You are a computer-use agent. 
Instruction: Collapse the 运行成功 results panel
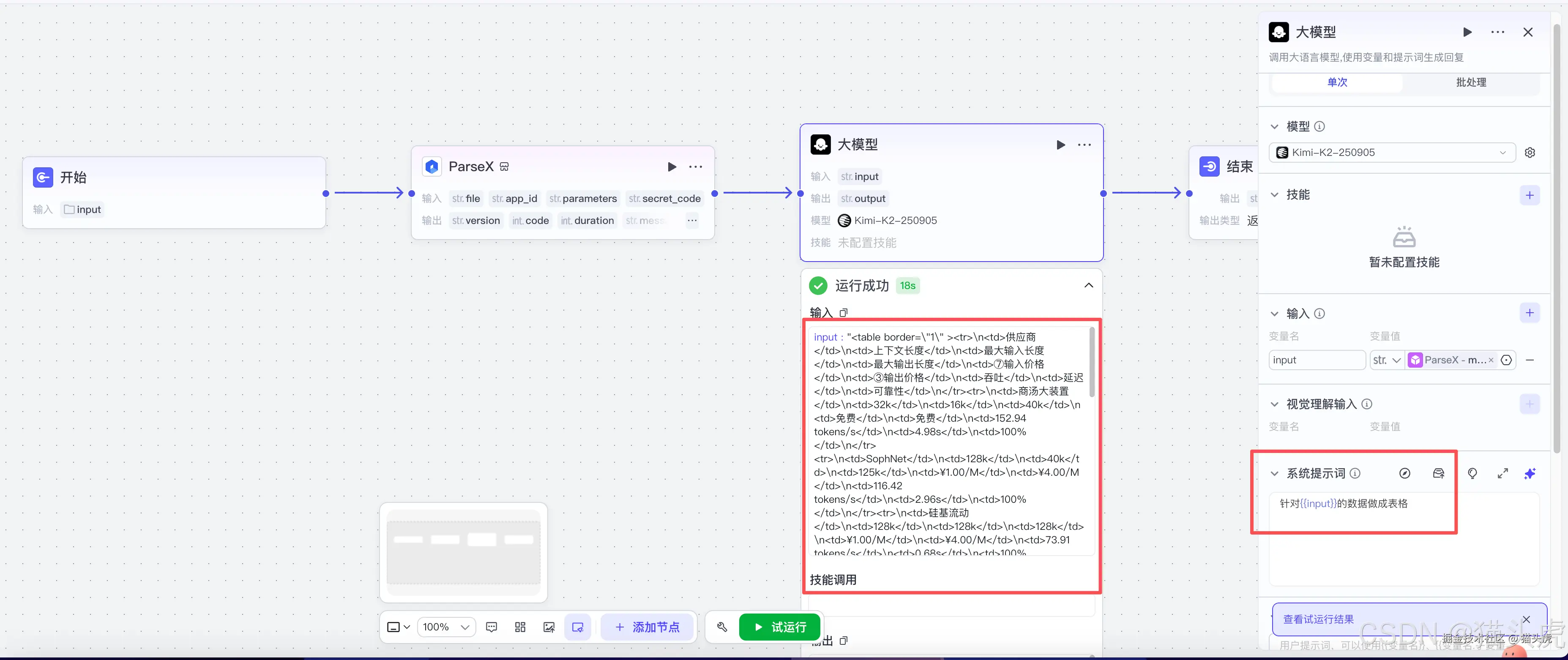pos(1089,285)
